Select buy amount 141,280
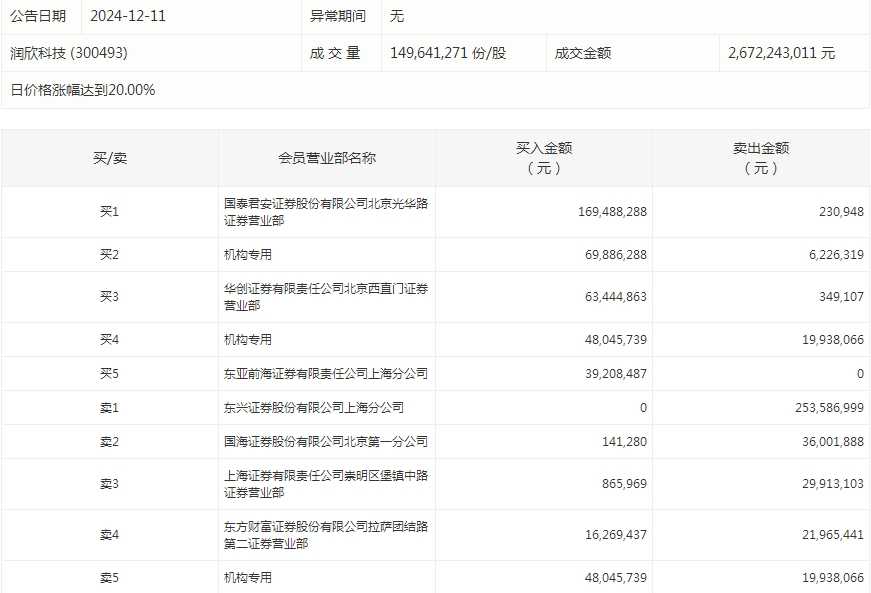Image resolution: width=871 pixels, height=593 pixels. click(624, 441)
